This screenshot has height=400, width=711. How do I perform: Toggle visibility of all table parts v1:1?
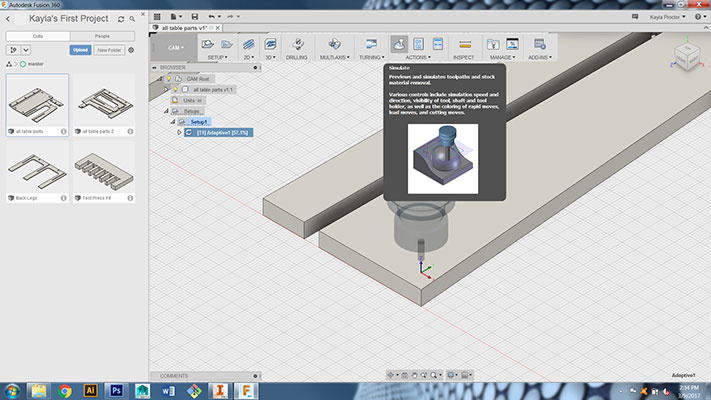pyautogui.click(x=175, y=89)
